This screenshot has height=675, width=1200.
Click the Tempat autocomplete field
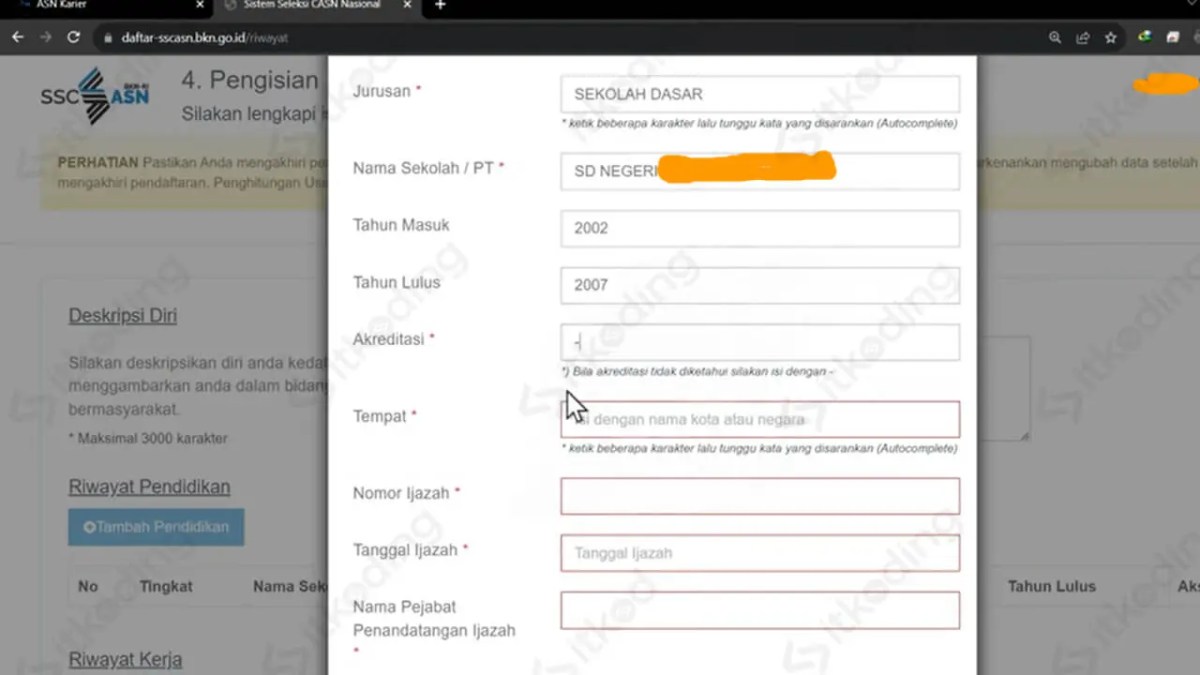pos(759,420)
